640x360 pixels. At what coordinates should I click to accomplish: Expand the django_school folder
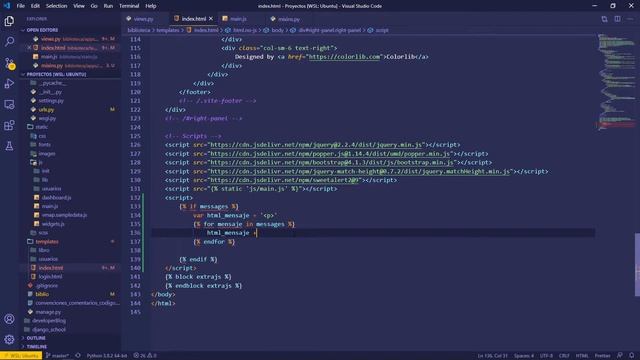[x=49, y=329]
